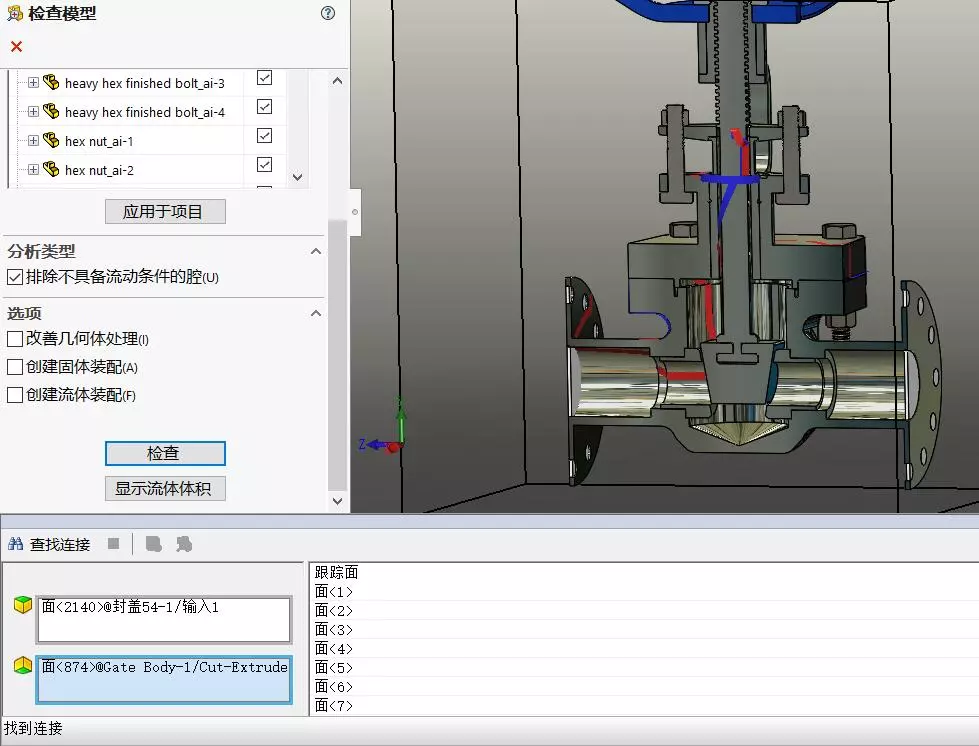Click the help question mark icon
This screenshot has width=979, height=746.
coord(328,13)
